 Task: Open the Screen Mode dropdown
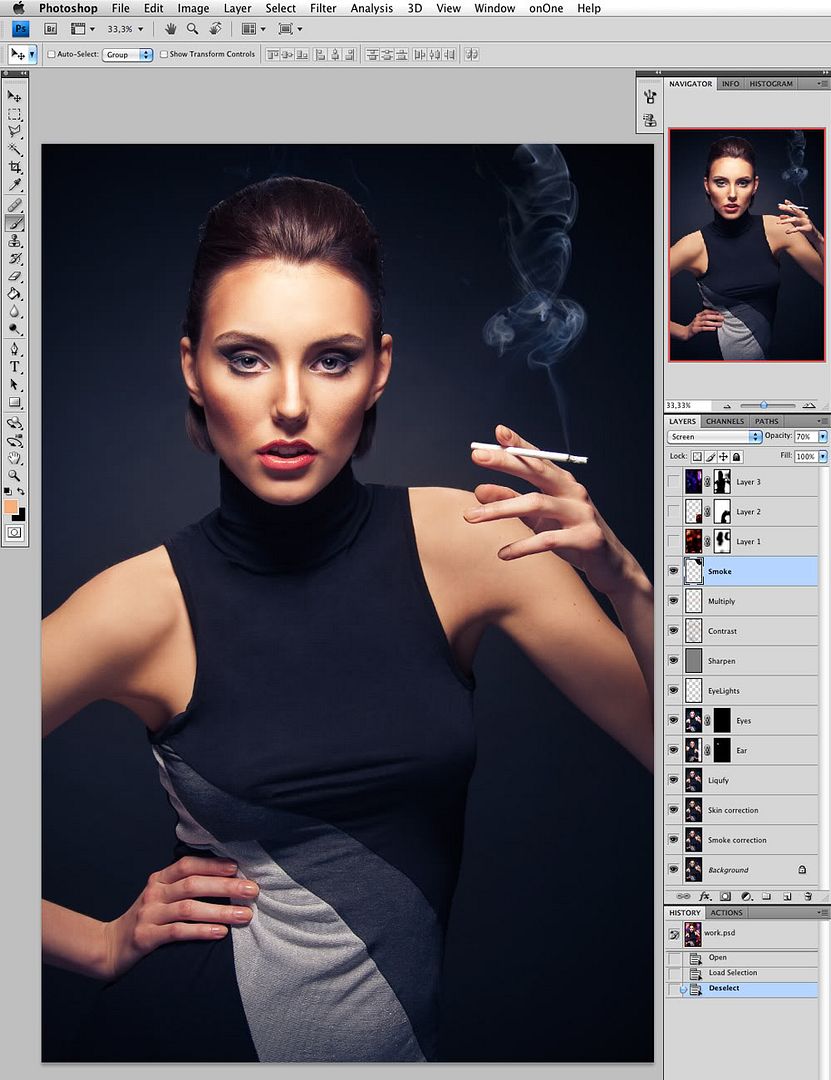(289, 29)
